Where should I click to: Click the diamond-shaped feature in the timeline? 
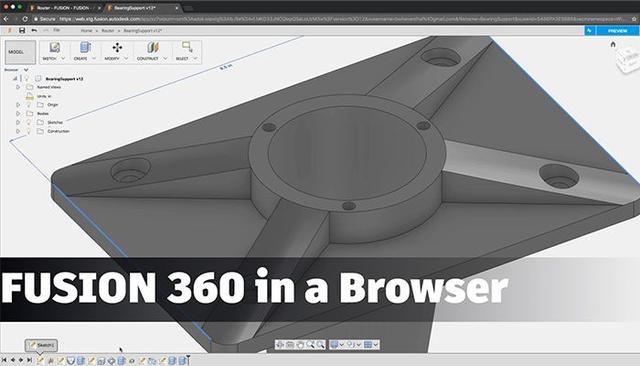coord(111,360)
